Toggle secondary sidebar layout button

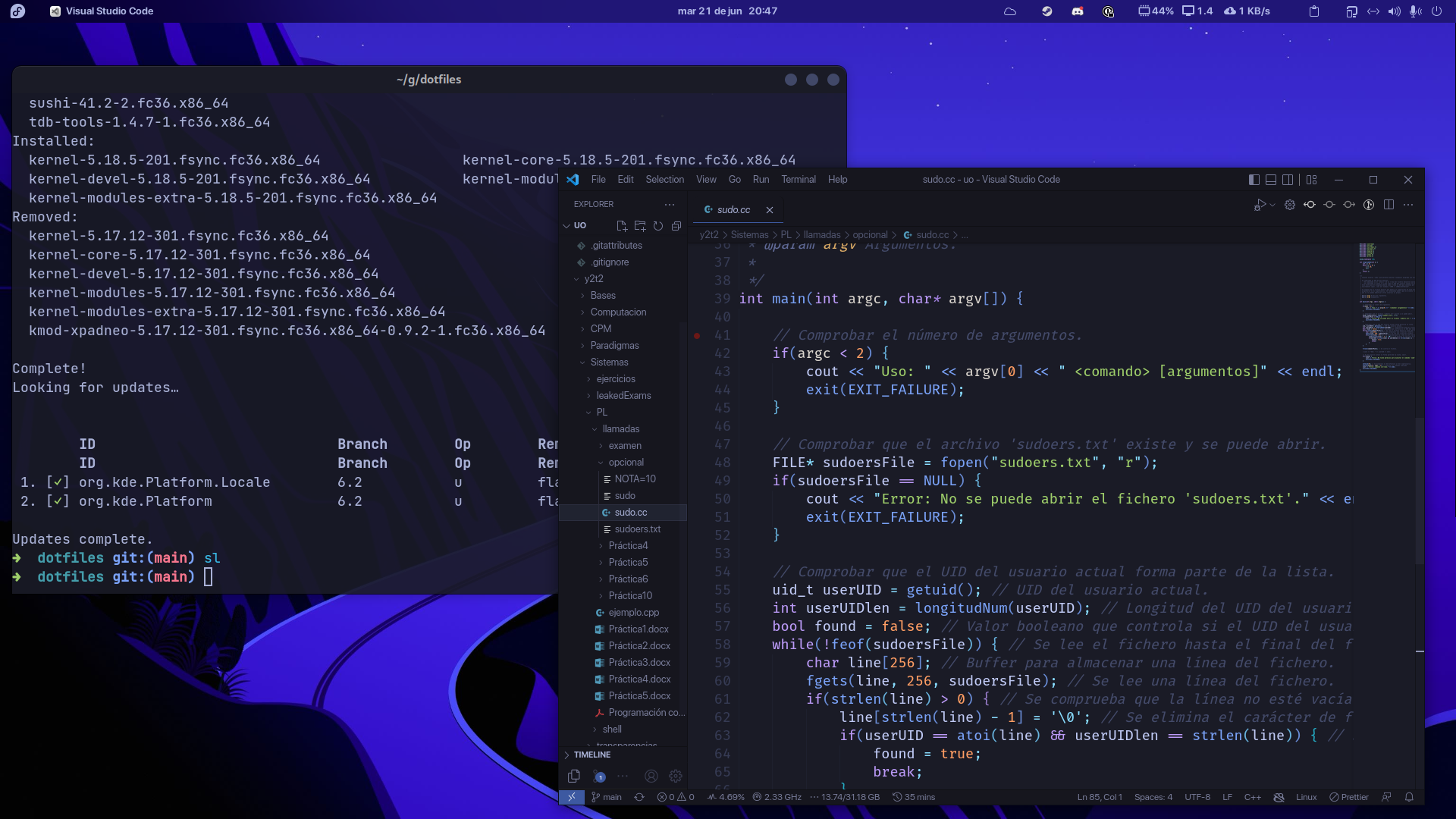(1288, 180)
